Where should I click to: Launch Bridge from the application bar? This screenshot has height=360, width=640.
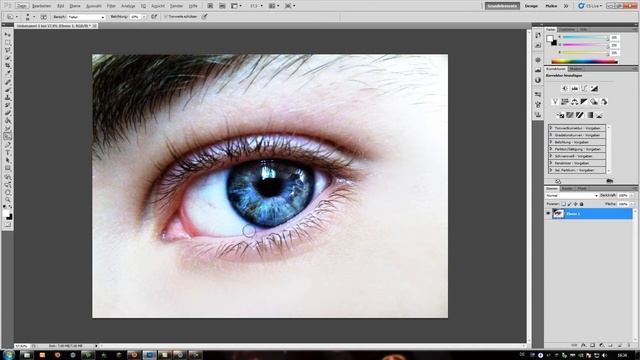tap(210, 6)
